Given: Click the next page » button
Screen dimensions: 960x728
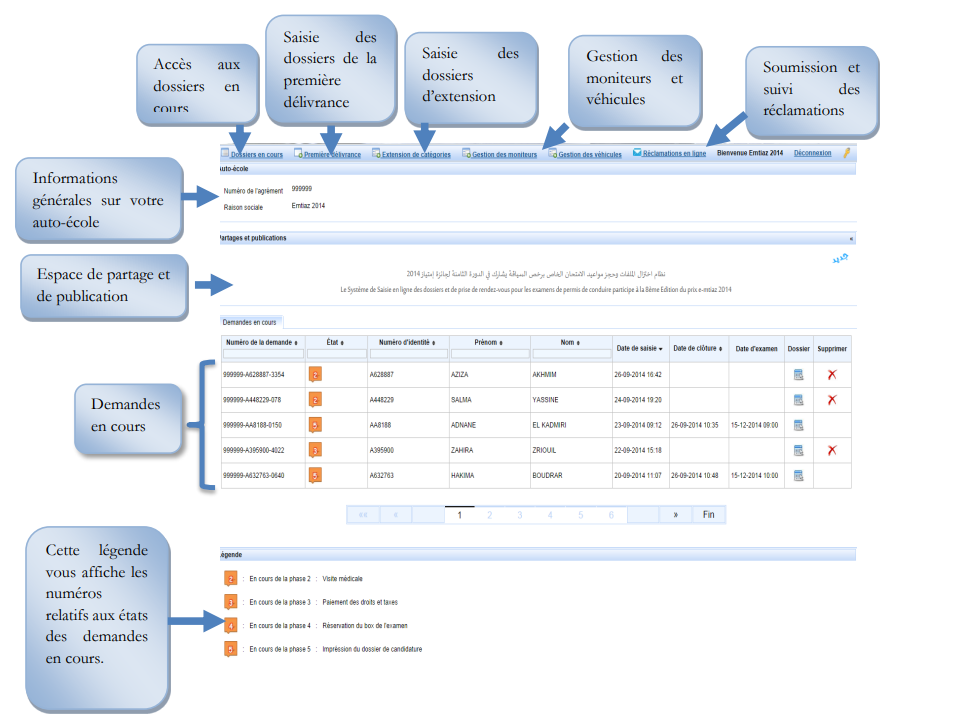Looking at the screenshot, I should click(675, 515).
